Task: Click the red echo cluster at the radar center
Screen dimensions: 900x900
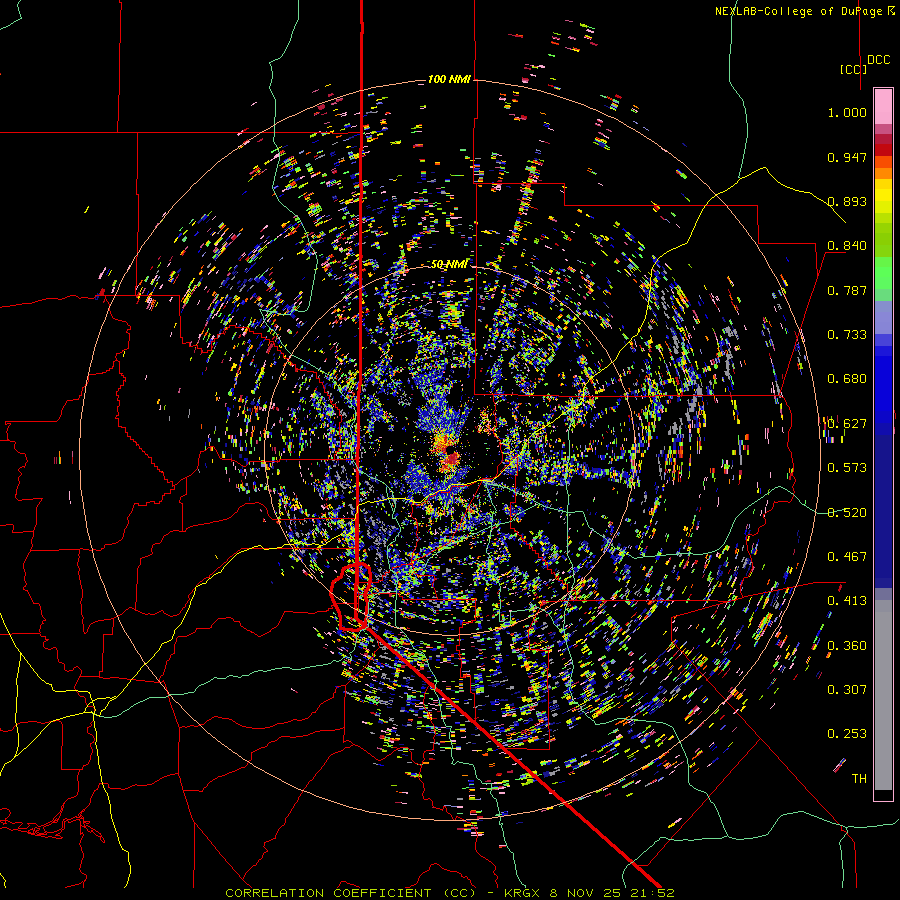Action: pos(451,458)
